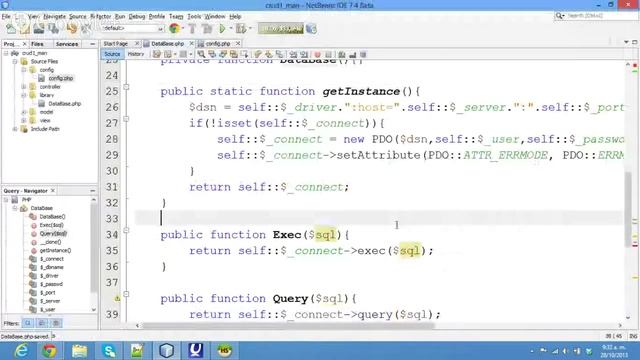This screenshot has width=640, height=360.
Task: Click the Open Project toolbar icon
Action: click(x=39, y=29)
